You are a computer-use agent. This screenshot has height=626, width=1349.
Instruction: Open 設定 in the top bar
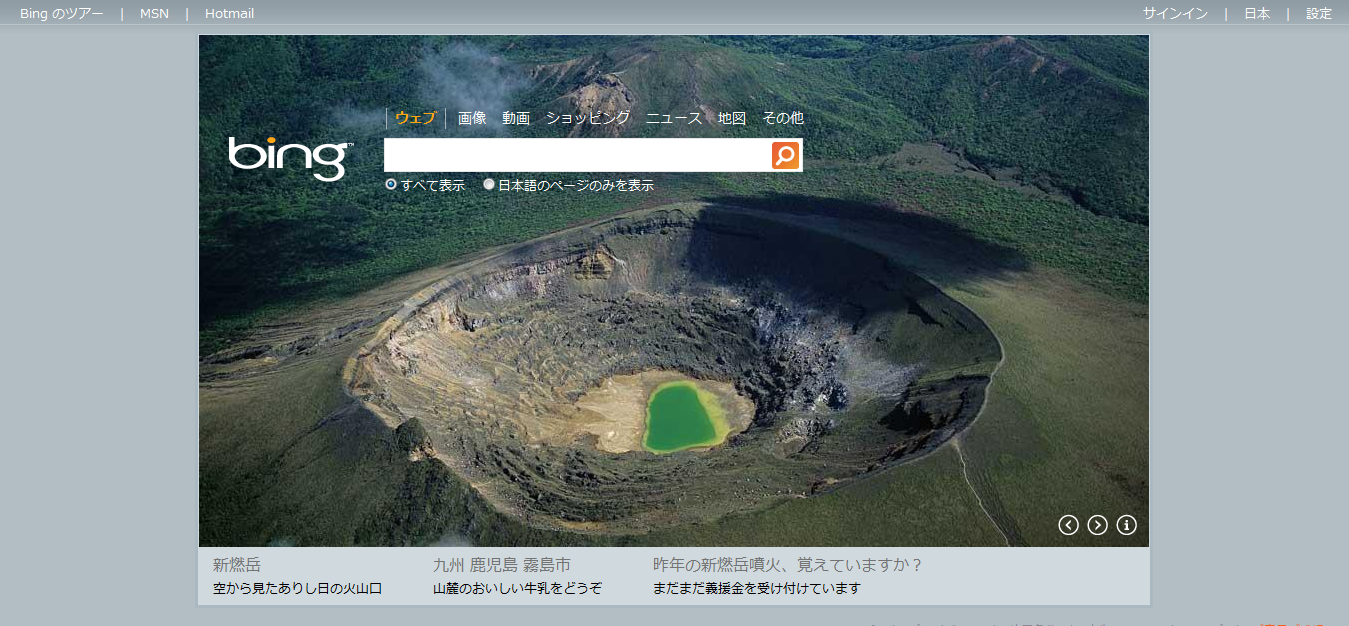pos(1319,13)
